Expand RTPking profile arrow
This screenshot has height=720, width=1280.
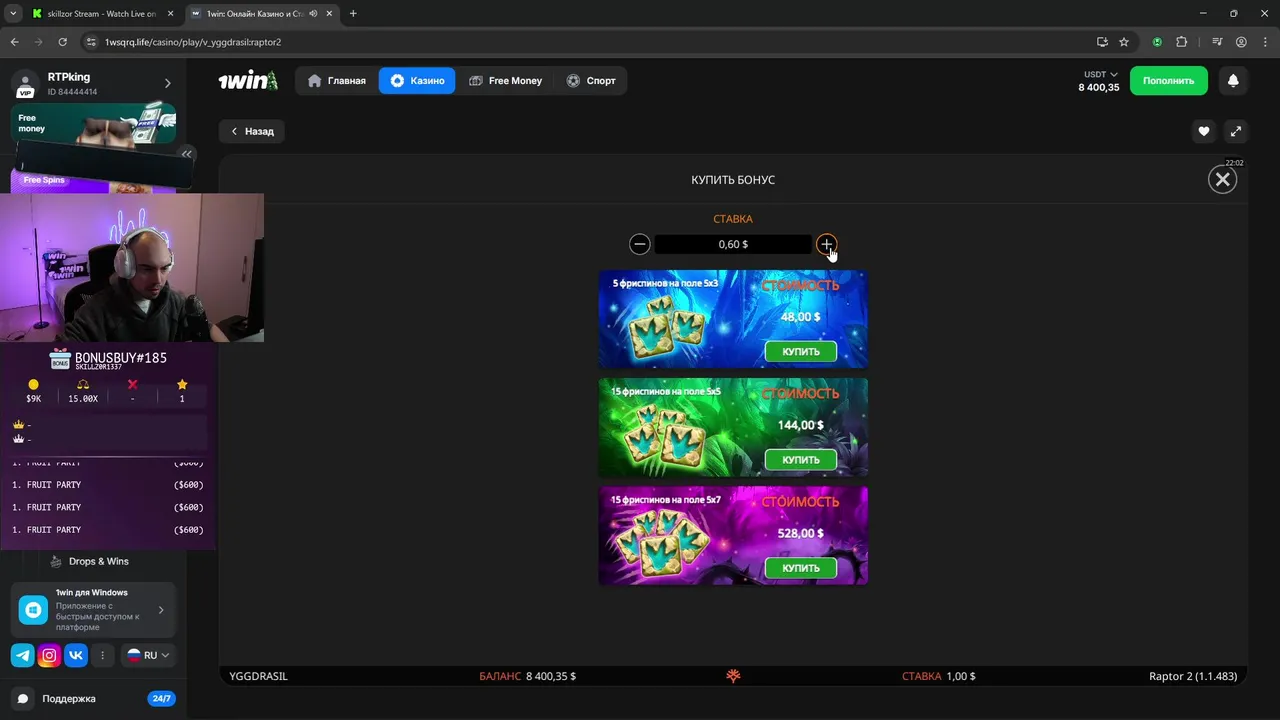tap(168, 83)
